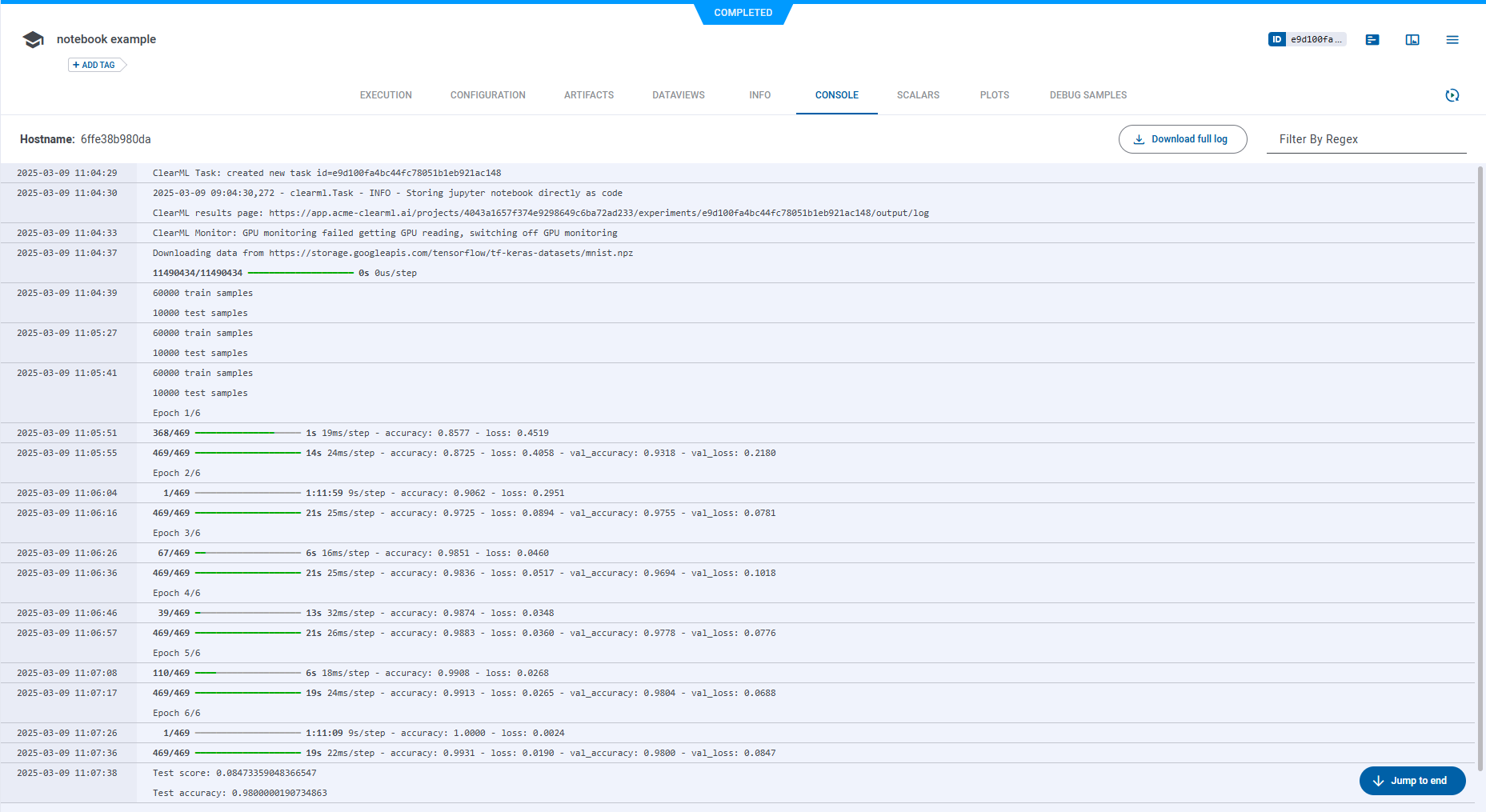Open the experiment description panel icon

(x=1372, y=39)
